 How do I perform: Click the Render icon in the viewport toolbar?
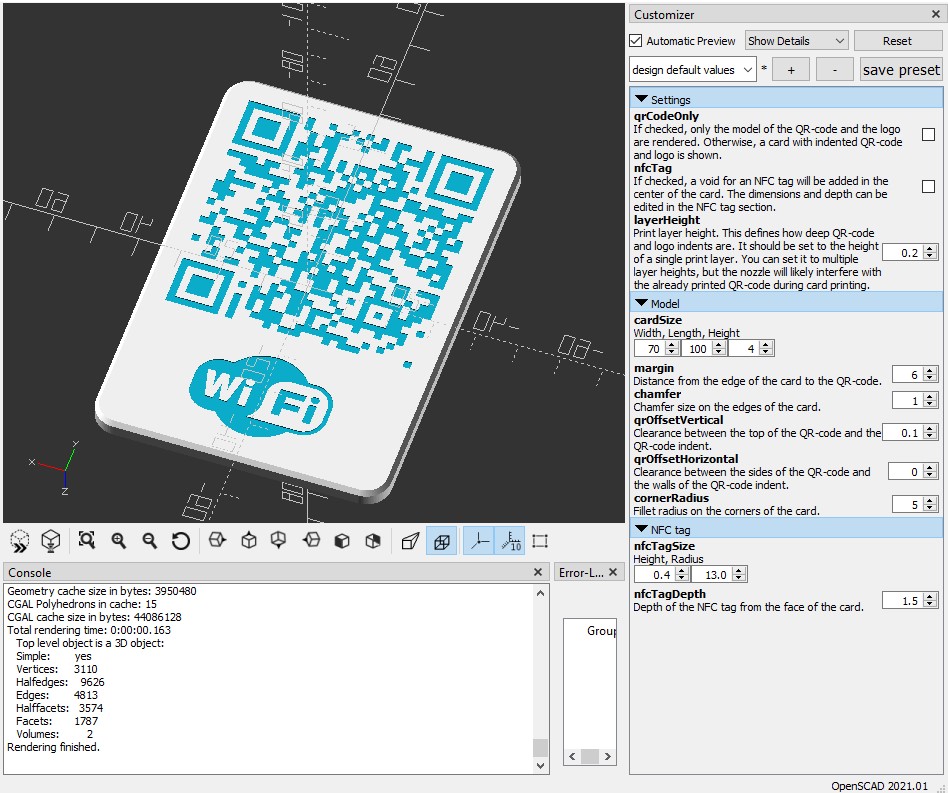50,540
